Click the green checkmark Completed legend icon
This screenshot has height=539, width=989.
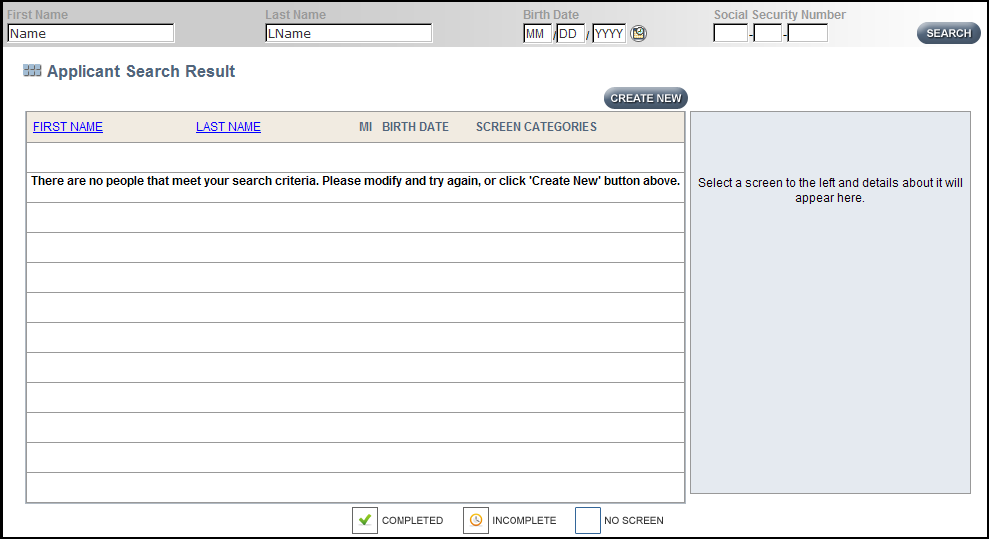[x=365, y=520]
